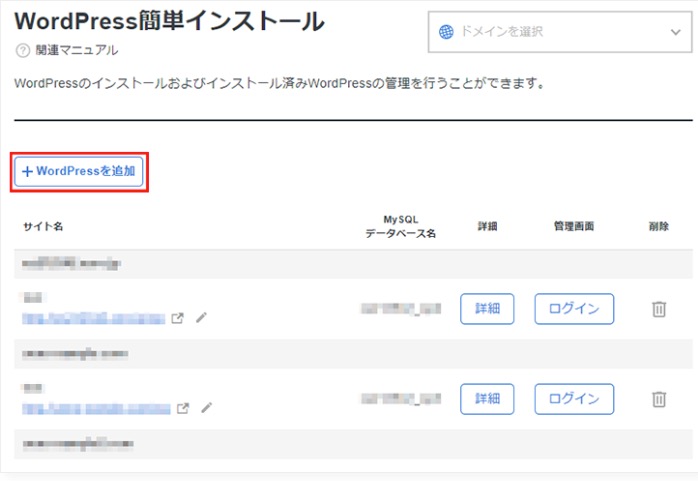Open the second site's blurred URL link
The width and height of the screenshot is (698, 481).
tap(95, 408)
